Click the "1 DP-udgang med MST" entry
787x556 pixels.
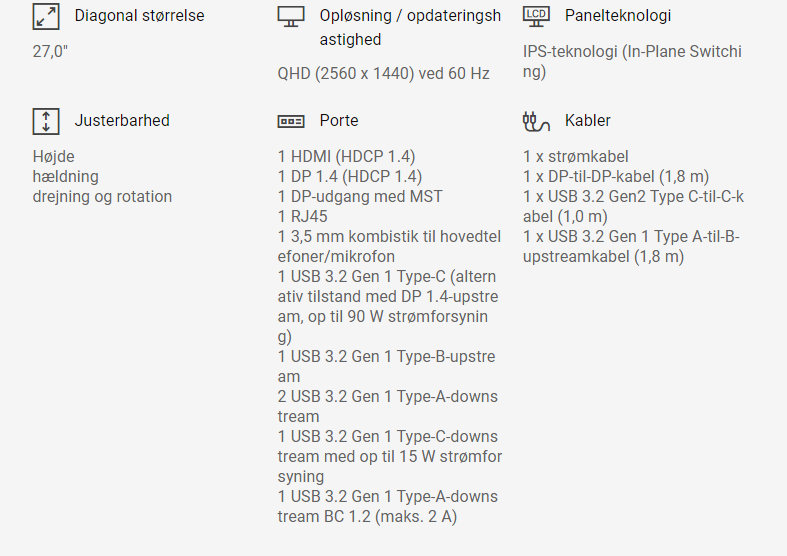tap(360, 197)
